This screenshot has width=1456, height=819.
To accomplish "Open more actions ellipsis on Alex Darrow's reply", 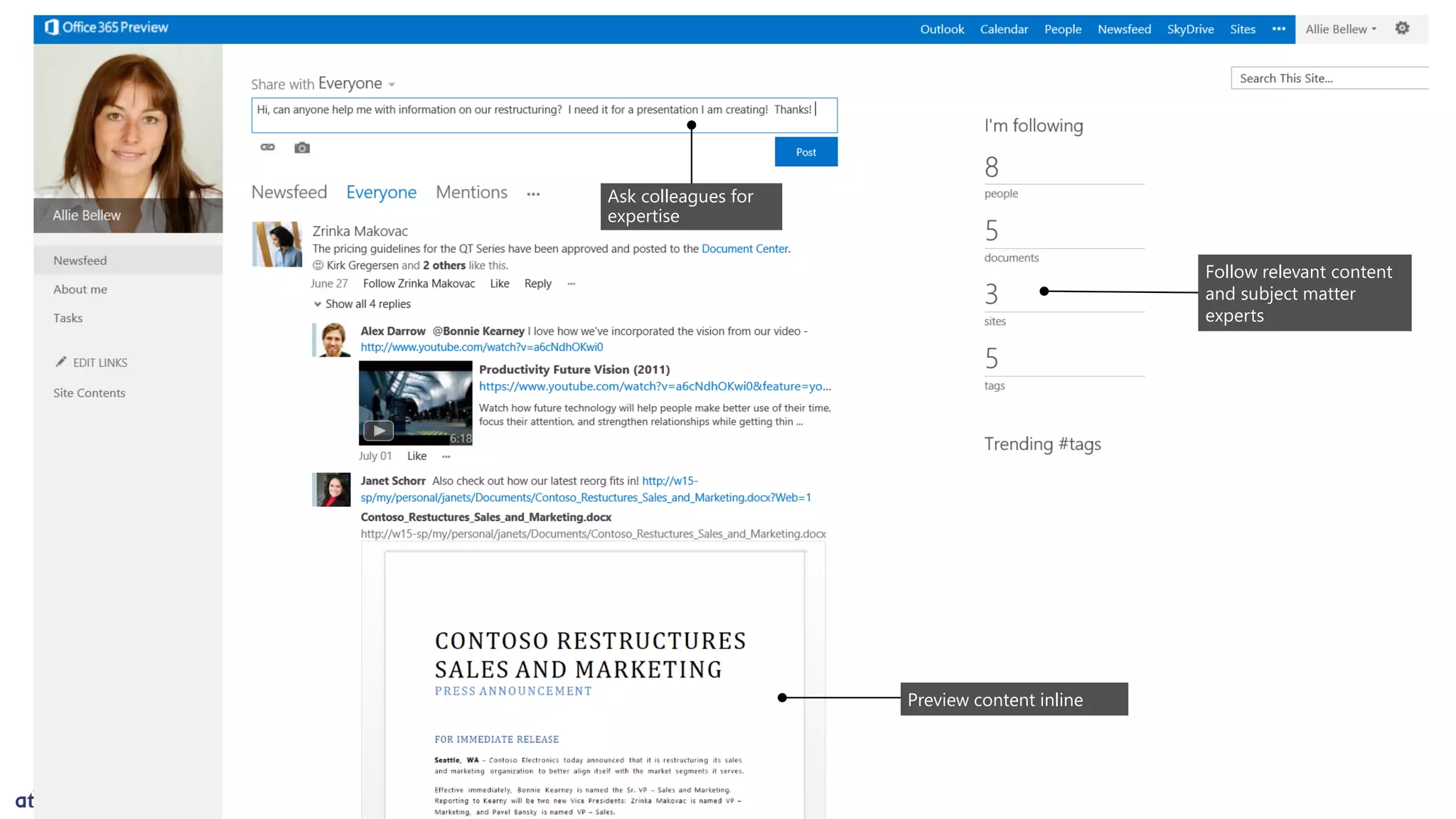I will [446, 456].
